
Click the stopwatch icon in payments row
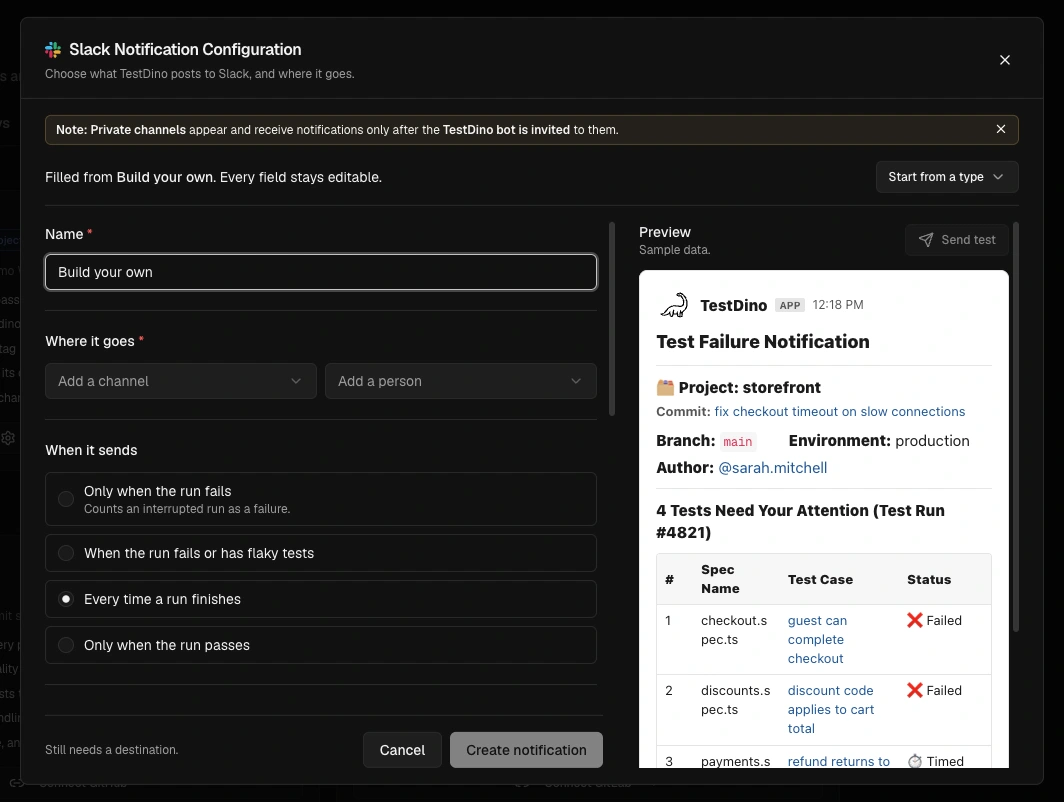pyautogui.click(x=914, y=761)
